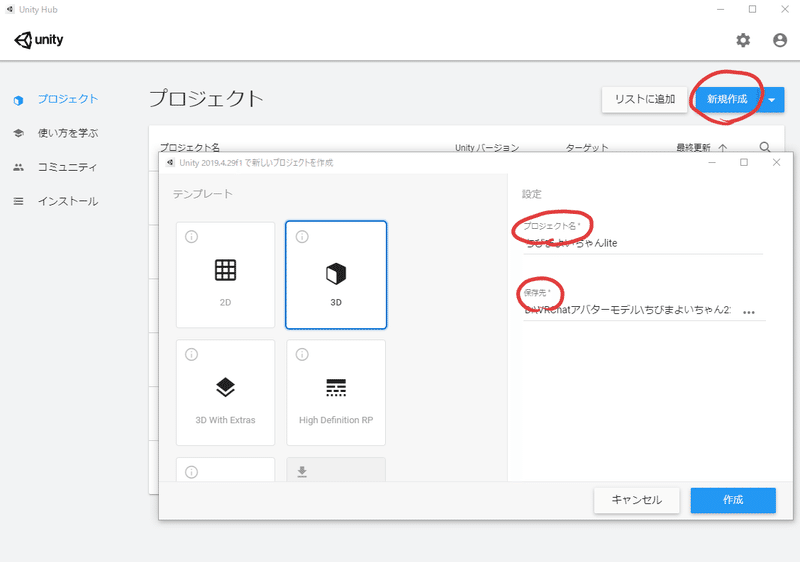800x562 pixels.
Task: Click the プロジェクト cube icon in sidebar
Action: coord(18,100)
